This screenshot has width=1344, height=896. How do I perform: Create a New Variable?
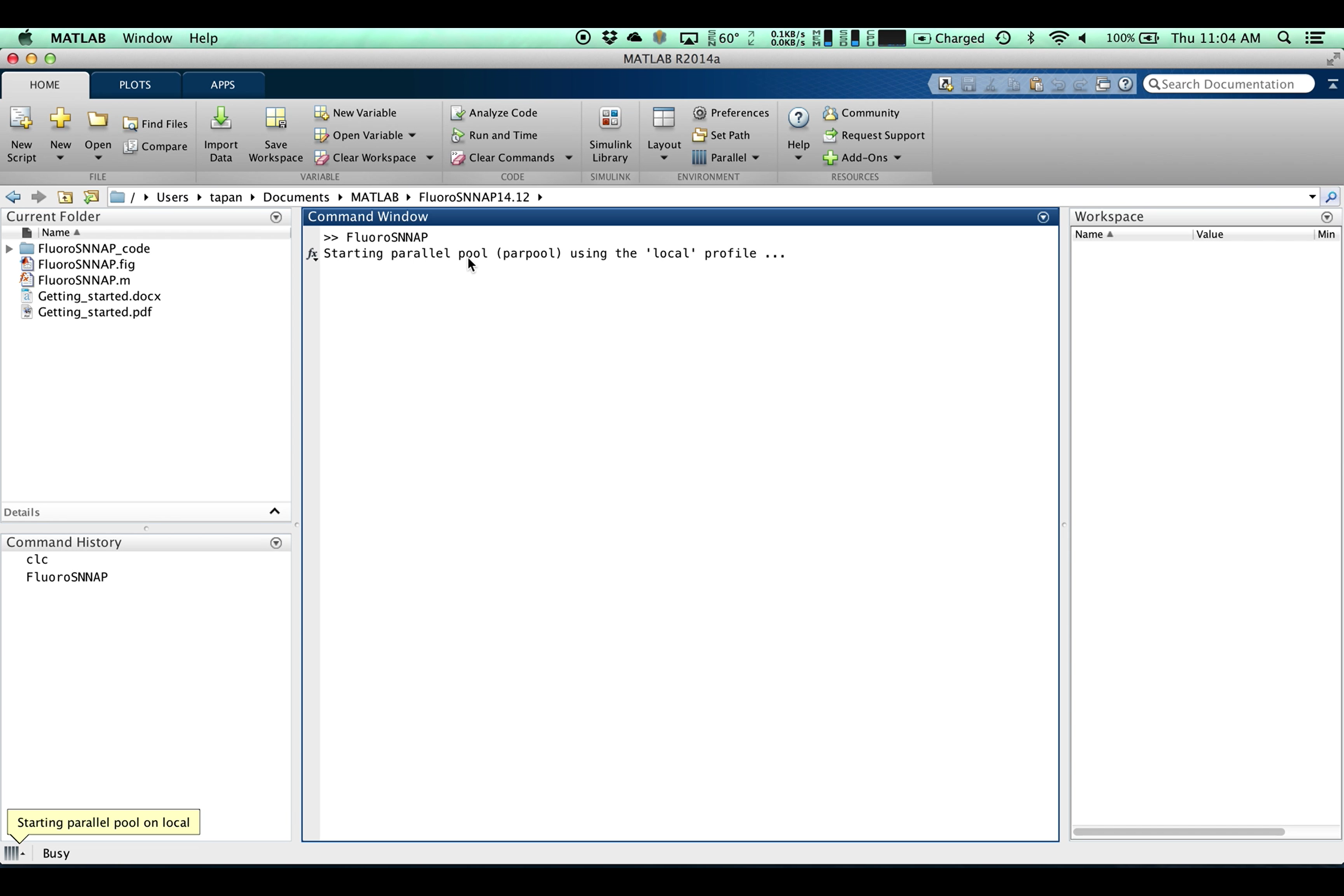356,112
